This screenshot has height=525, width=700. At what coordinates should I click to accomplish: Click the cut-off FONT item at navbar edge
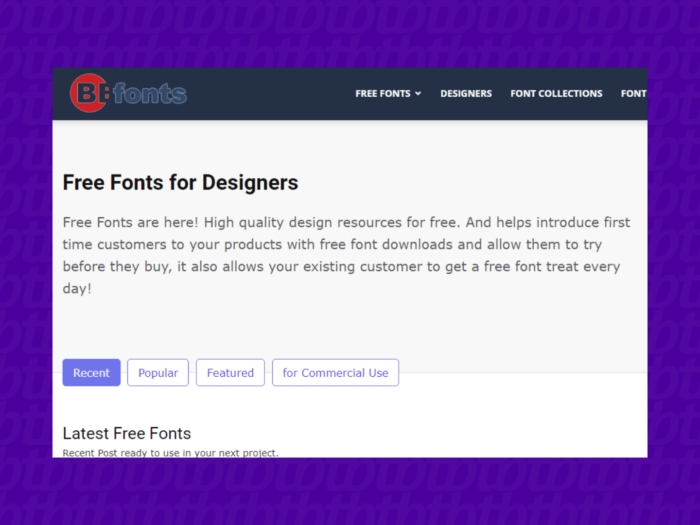(634, 94)
